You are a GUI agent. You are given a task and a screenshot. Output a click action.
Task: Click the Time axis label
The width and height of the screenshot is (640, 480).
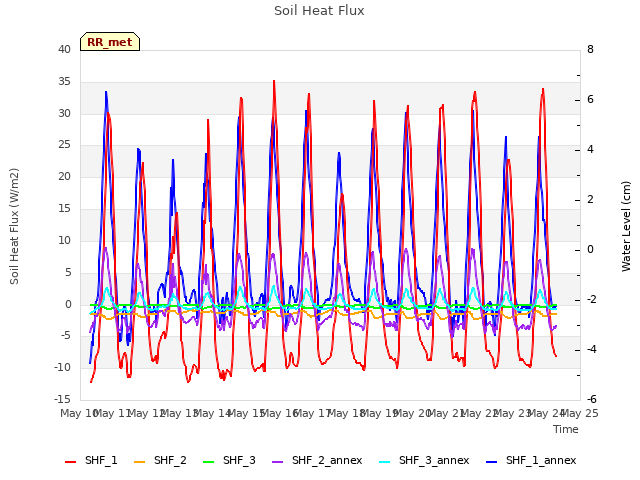coord(566,429)
